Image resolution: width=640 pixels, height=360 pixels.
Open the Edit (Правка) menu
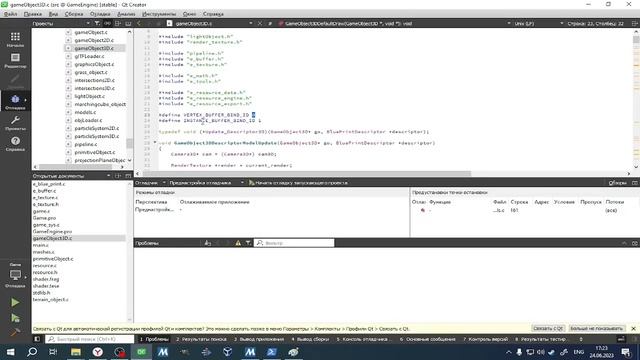click(x=33, y=14)
